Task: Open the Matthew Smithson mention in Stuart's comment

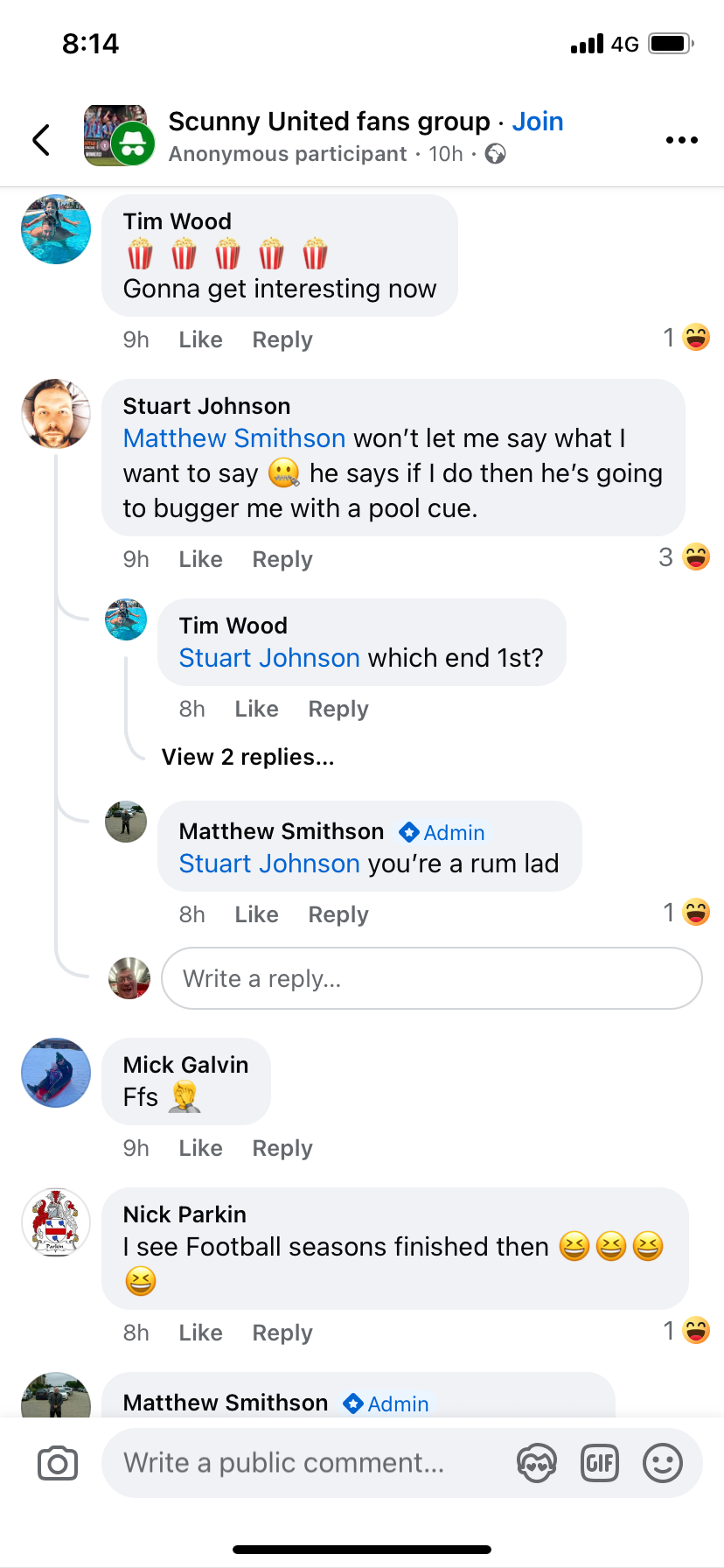Action: pos(234,438)
